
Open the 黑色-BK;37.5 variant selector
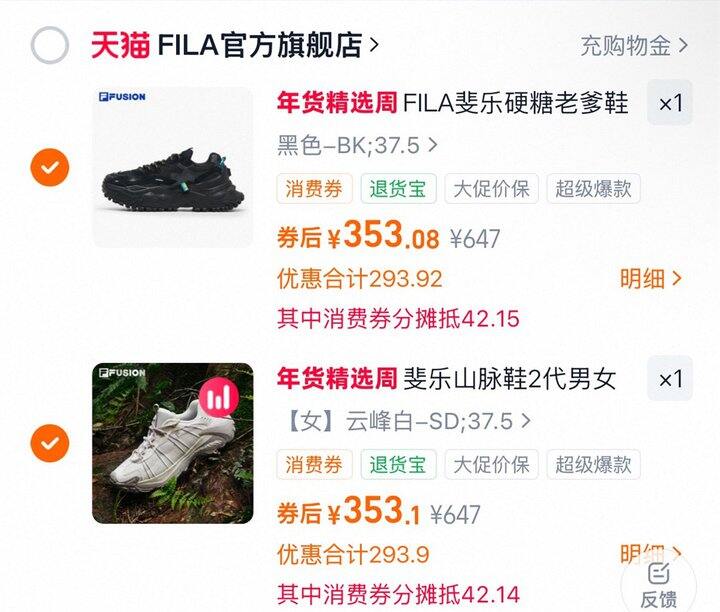[357, 146]
